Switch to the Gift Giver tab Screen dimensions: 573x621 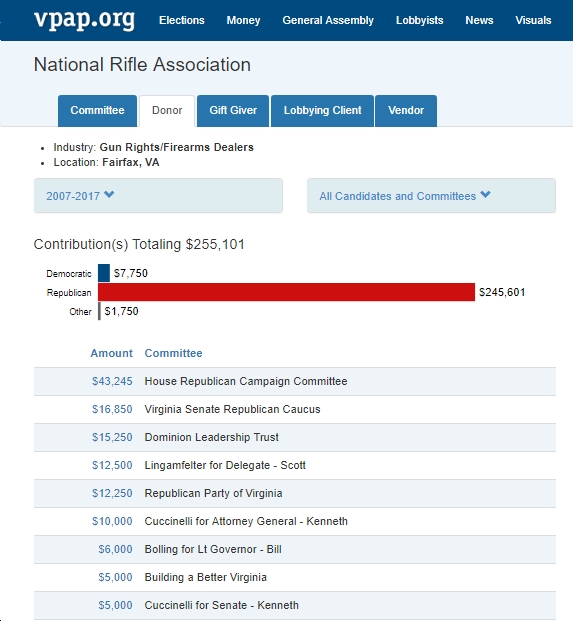click(x=233, y=110)
